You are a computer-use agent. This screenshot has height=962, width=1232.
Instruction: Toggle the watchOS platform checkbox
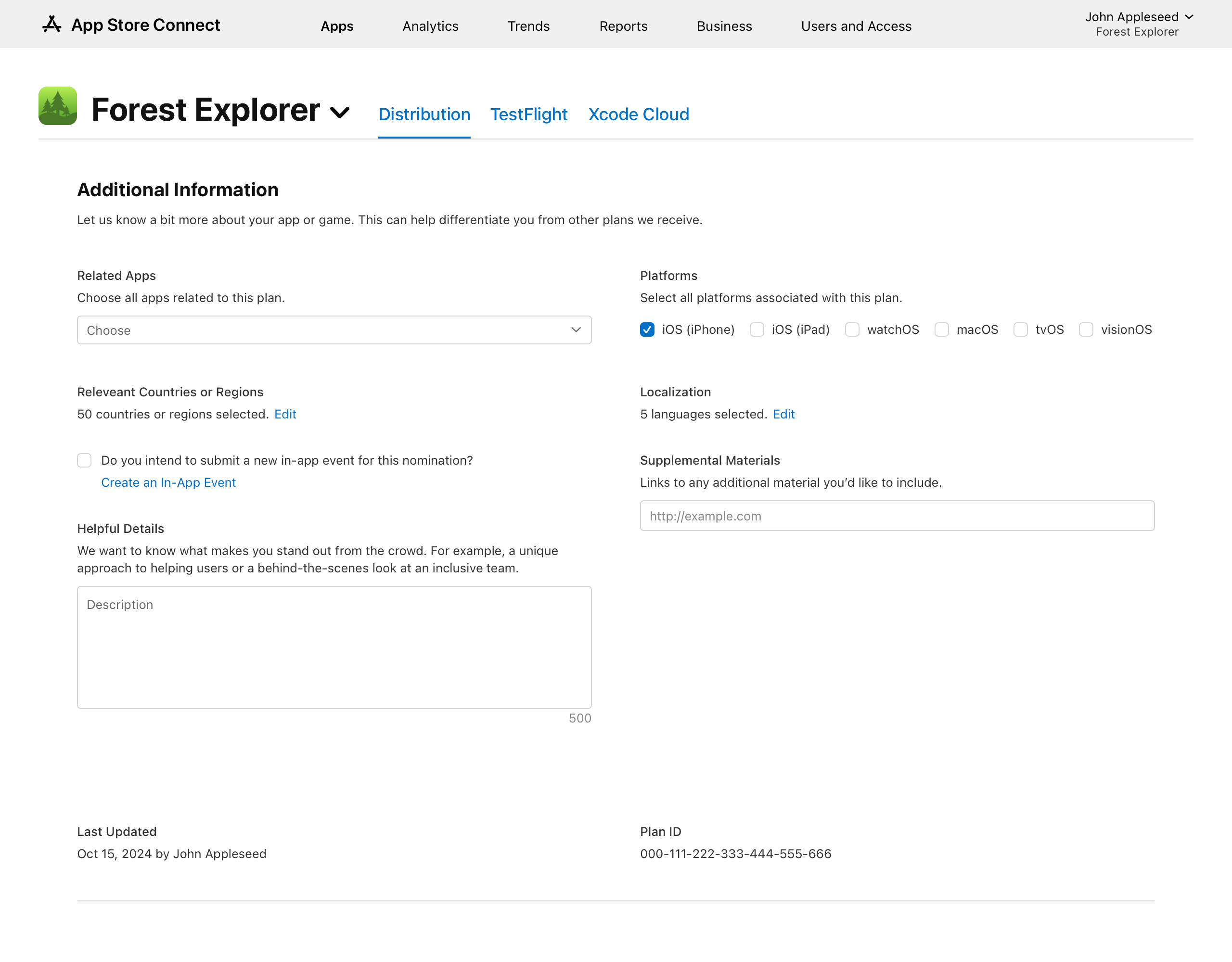853,329
